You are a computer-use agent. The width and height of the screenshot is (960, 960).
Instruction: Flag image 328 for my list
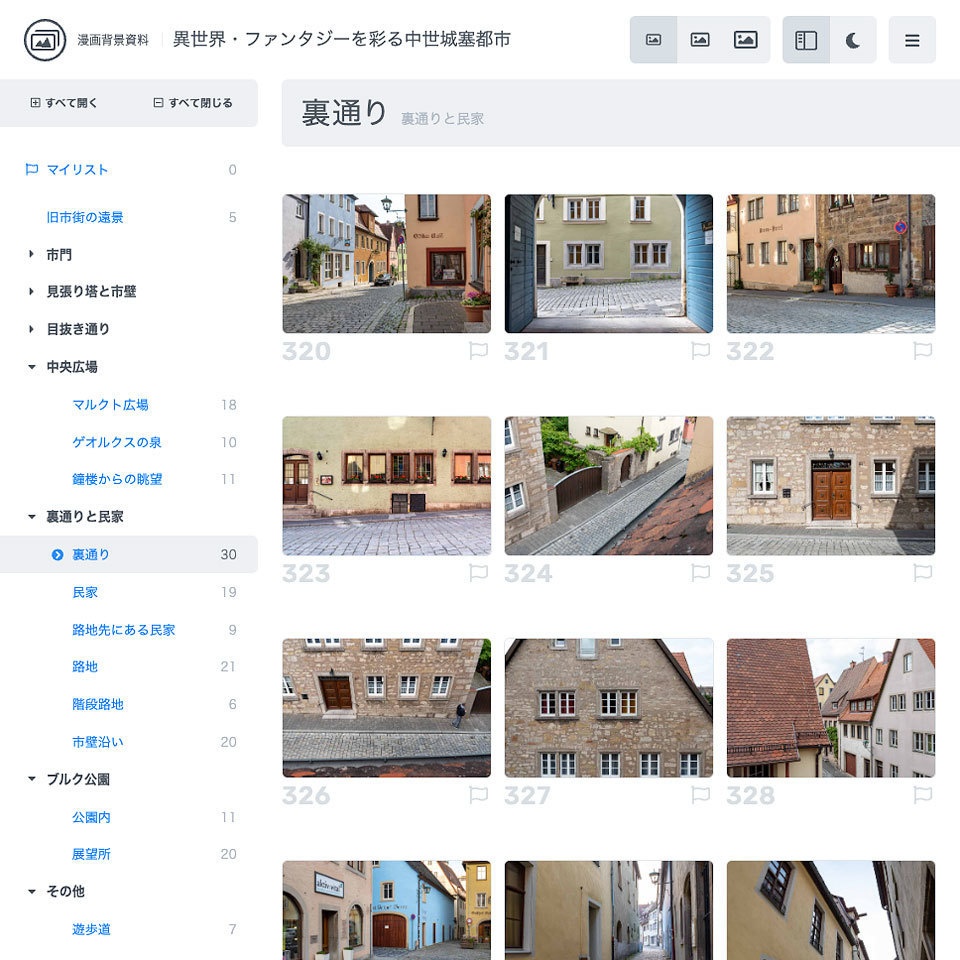923,795
